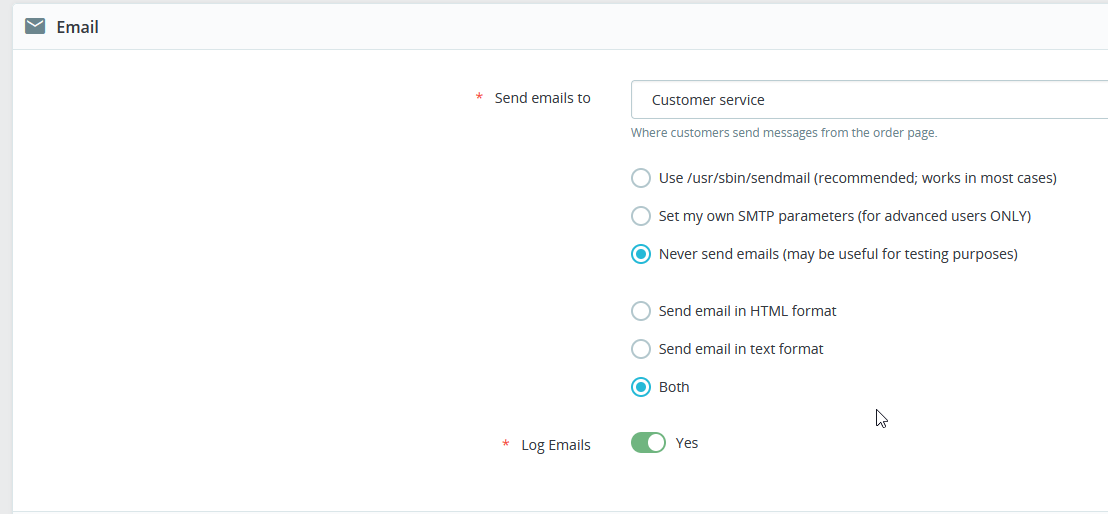Choose Send email in HTML format radio
This screenshot has height=514, width=1108.
(x=641, y=311)
